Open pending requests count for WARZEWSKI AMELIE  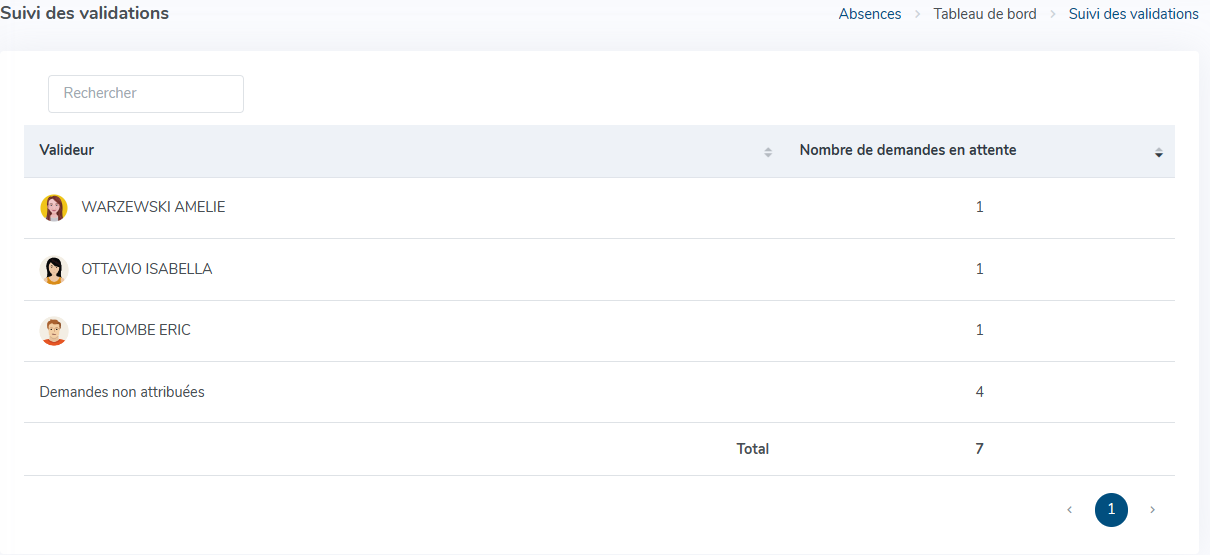pos(979,207)
